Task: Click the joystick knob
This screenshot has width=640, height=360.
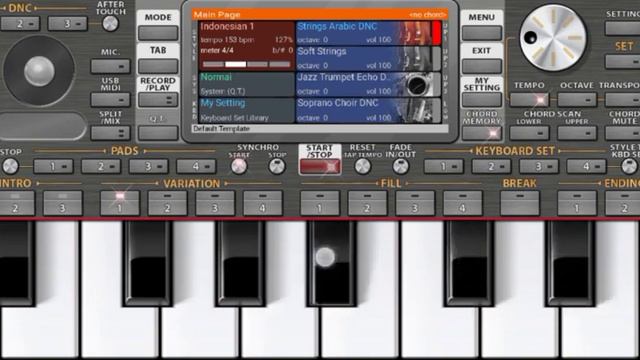Action: 39,71
